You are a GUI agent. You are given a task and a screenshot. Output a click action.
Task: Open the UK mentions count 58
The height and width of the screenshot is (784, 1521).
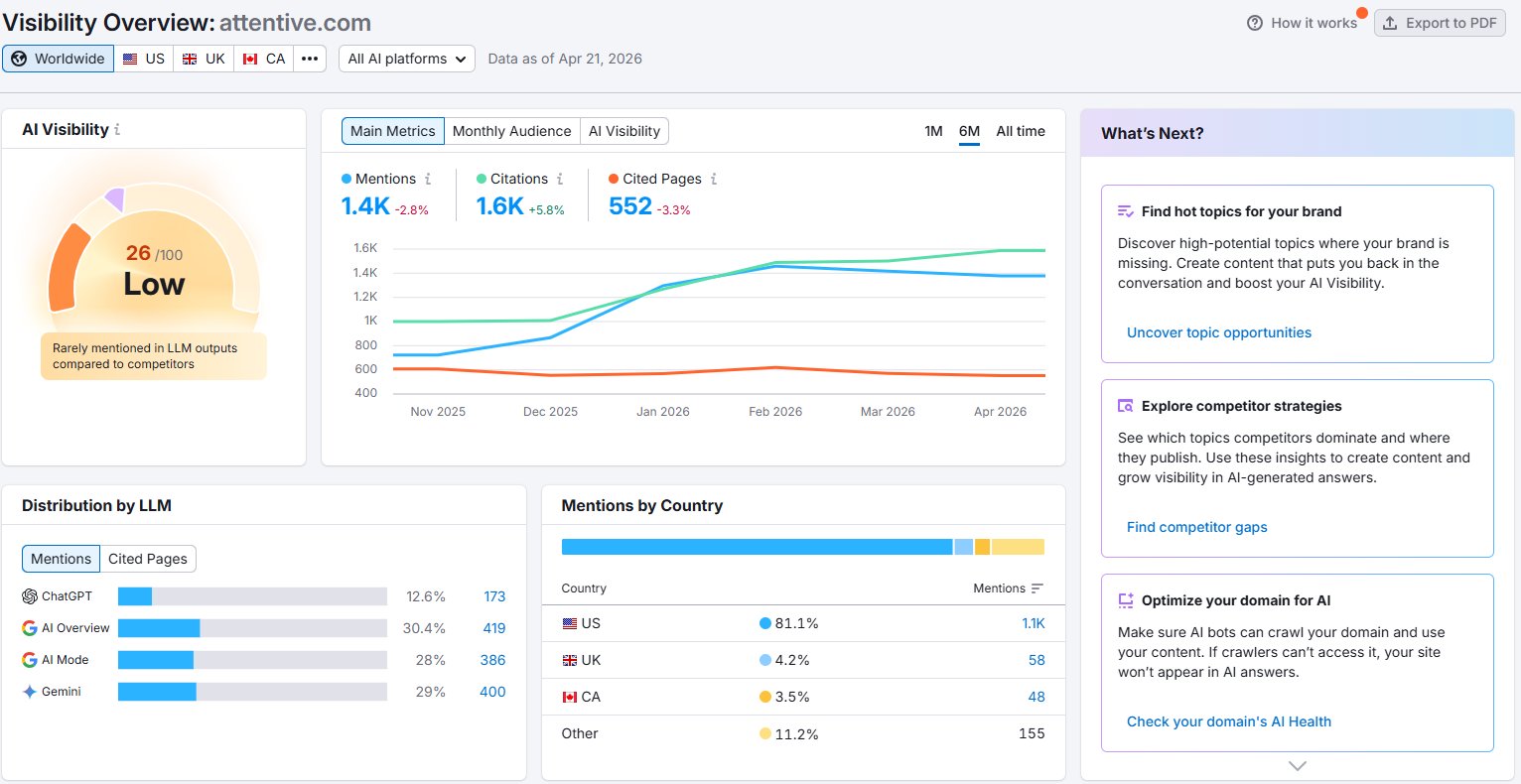1037,660
